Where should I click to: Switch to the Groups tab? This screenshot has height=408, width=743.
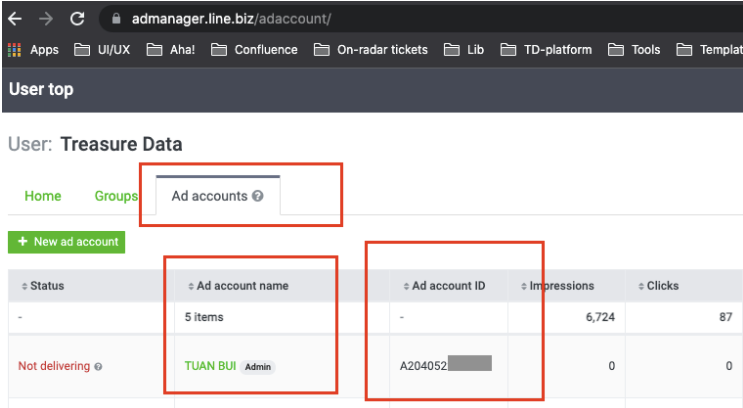pos(116,196)
